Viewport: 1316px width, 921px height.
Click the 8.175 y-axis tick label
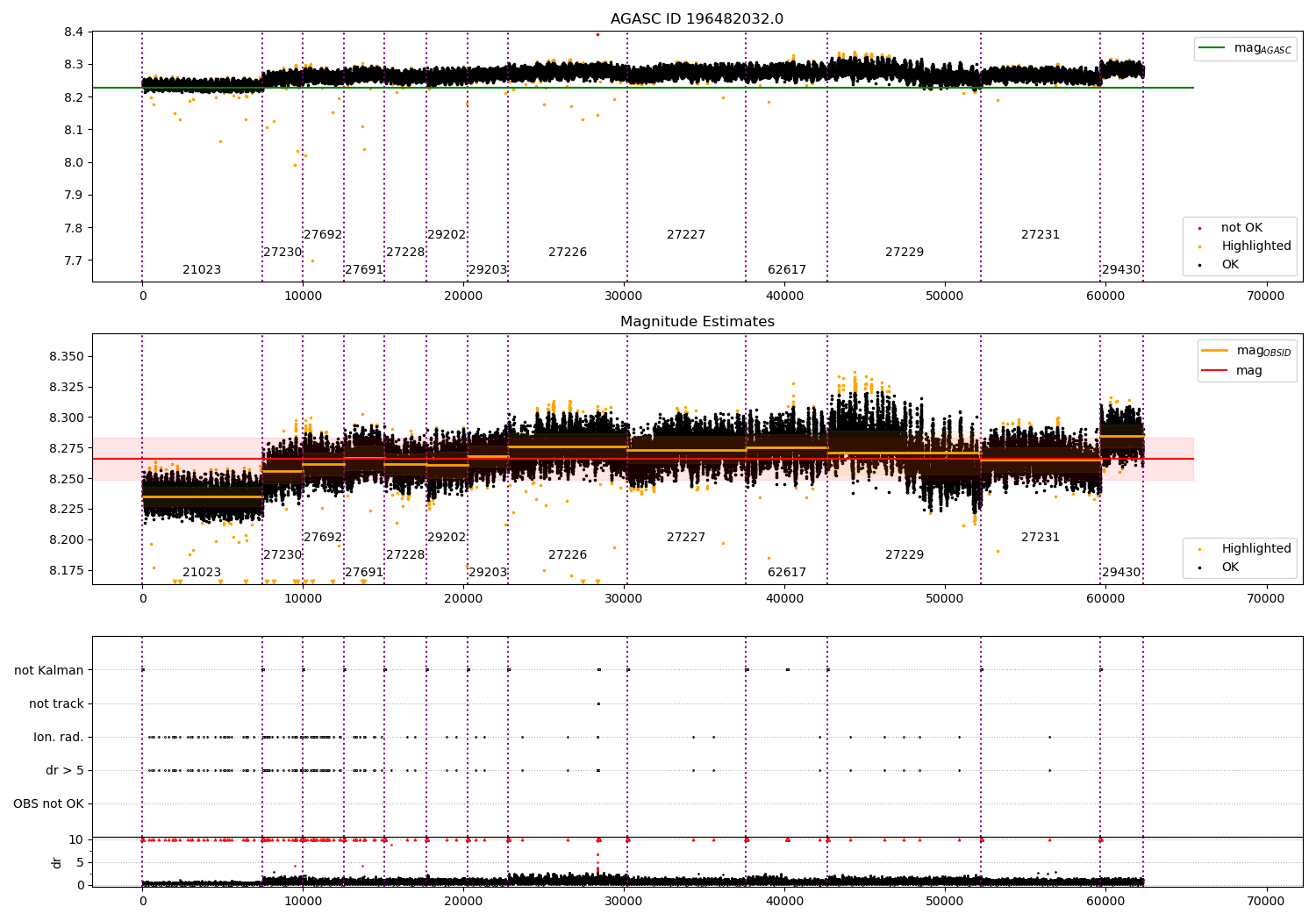(67, 571)
